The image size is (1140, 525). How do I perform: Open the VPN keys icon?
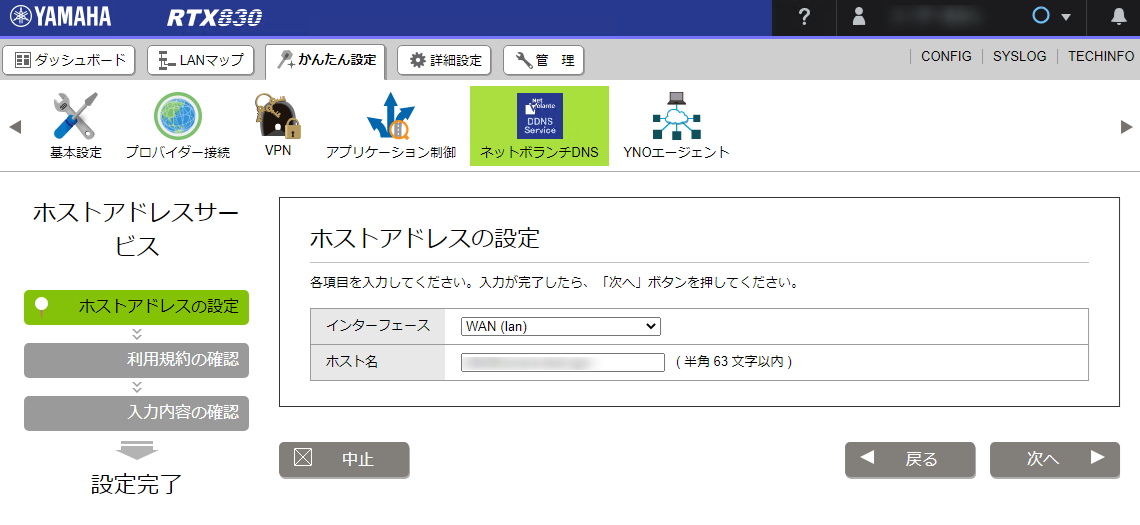click(277, 116)
